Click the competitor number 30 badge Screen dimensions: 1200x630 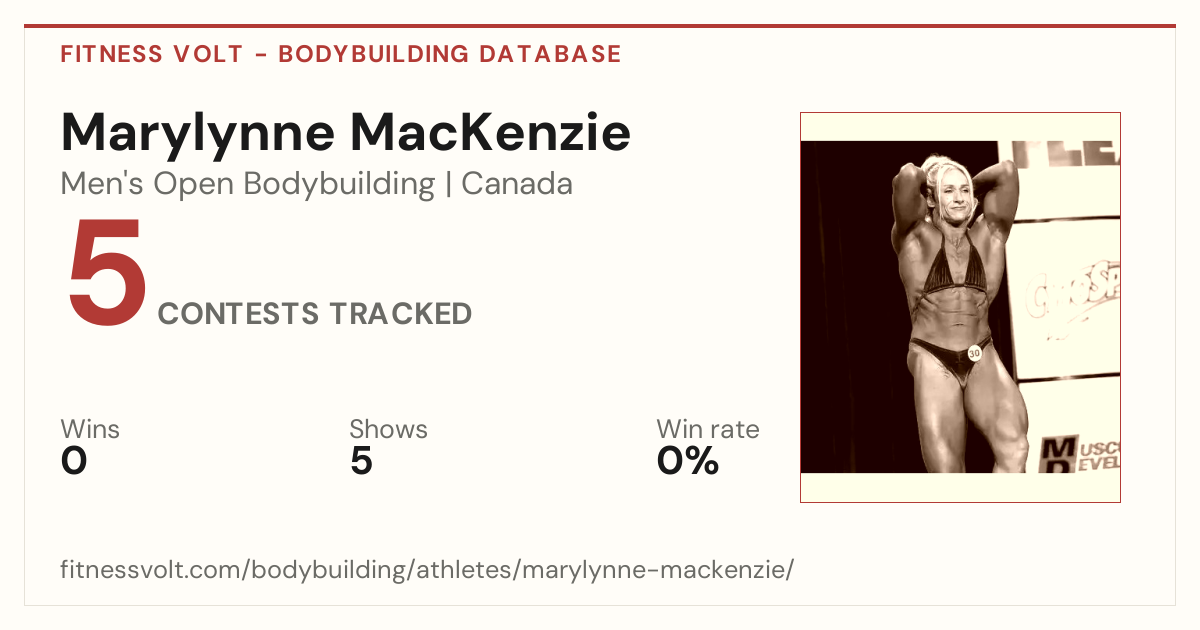coord(974,352)
